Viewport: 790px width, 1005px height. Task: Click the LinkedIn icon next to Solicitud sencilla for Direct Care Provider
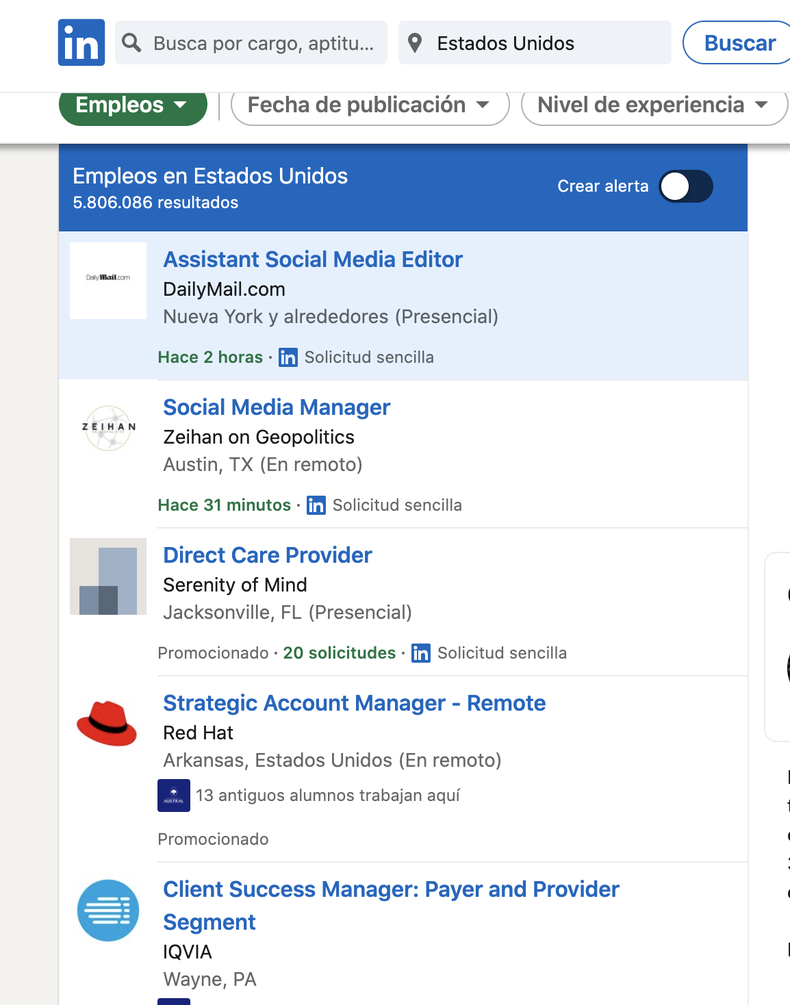420,653
